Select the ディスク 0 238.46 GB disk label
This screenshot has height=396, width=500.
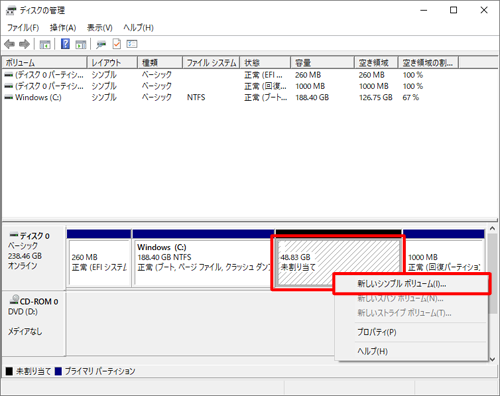(x=33, y=257)
